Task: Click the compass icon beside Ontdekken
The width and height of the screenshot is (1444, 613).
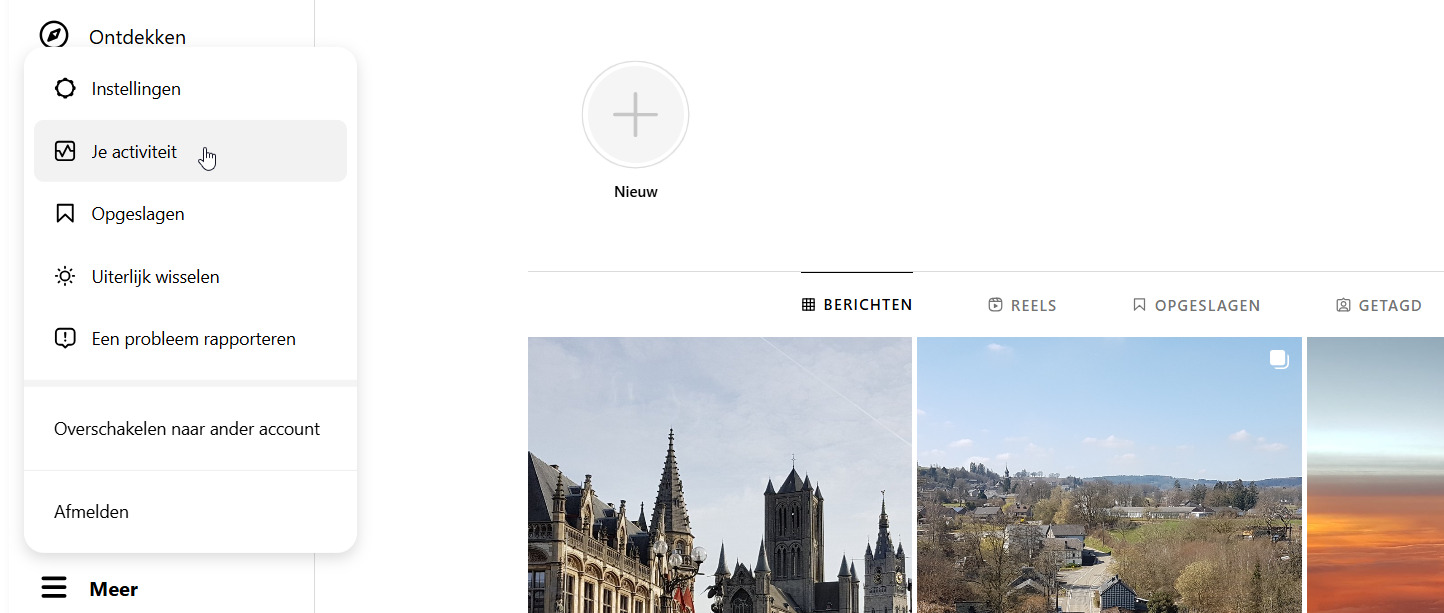Action: (x=54, y=35)
